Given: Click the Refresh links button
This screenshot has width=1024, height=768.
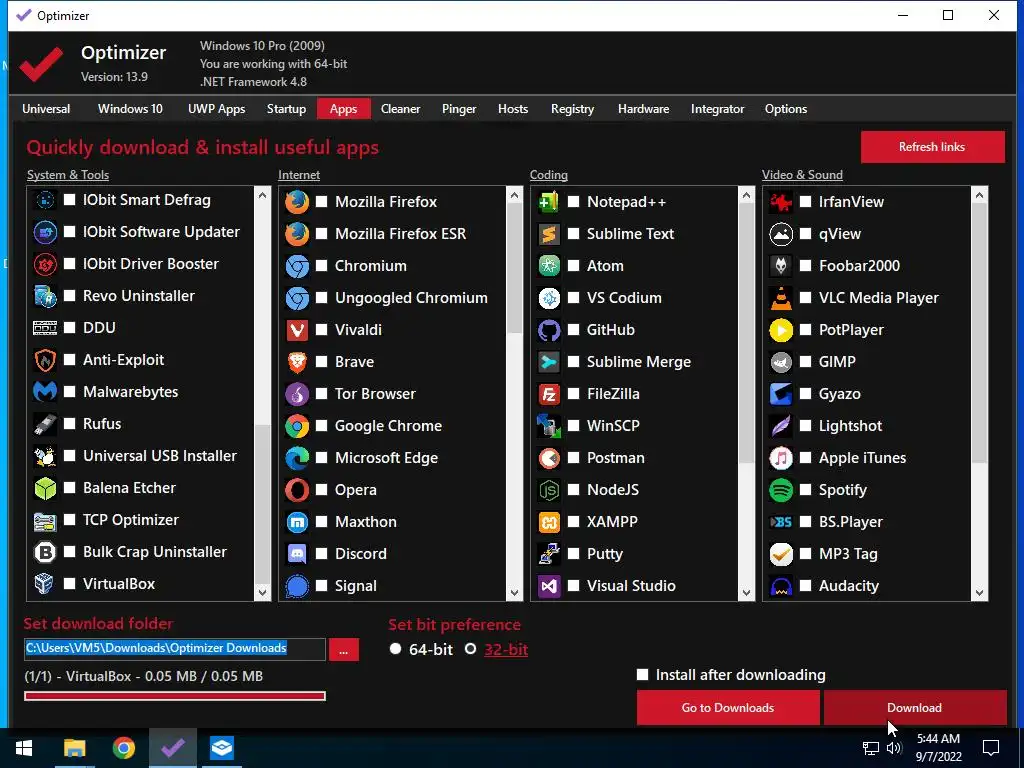Looking at the screenshot, I should [x=932, y=147].
